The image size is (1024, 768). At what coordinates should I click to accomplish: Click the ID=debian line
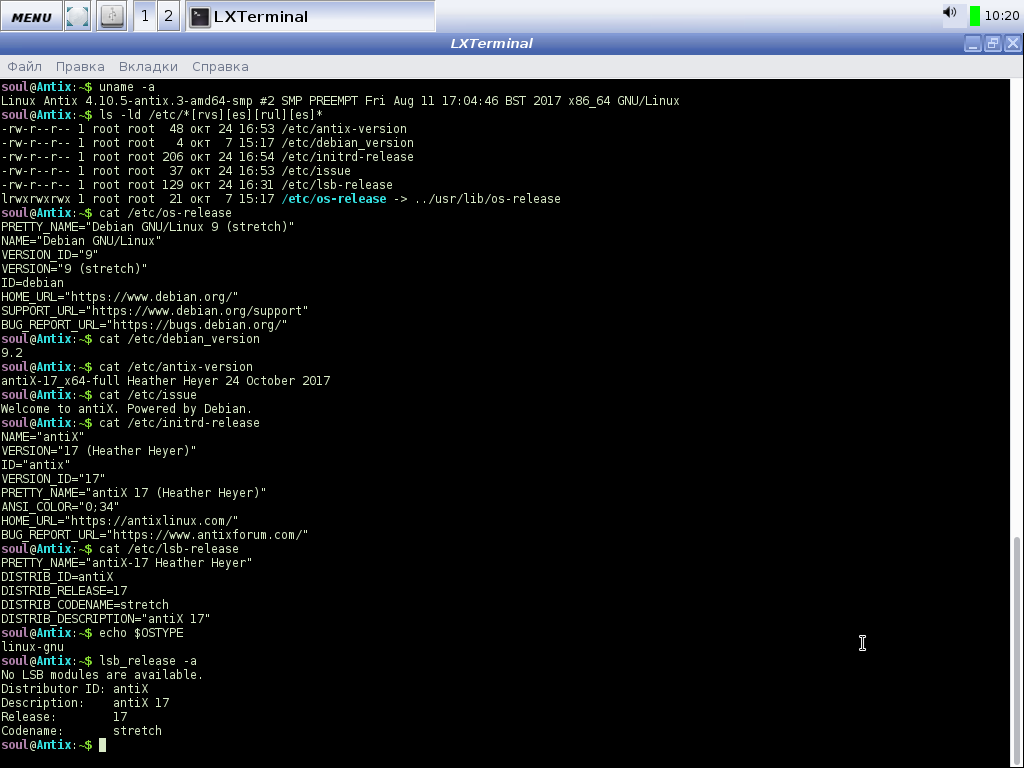click(x=32, y=283)
